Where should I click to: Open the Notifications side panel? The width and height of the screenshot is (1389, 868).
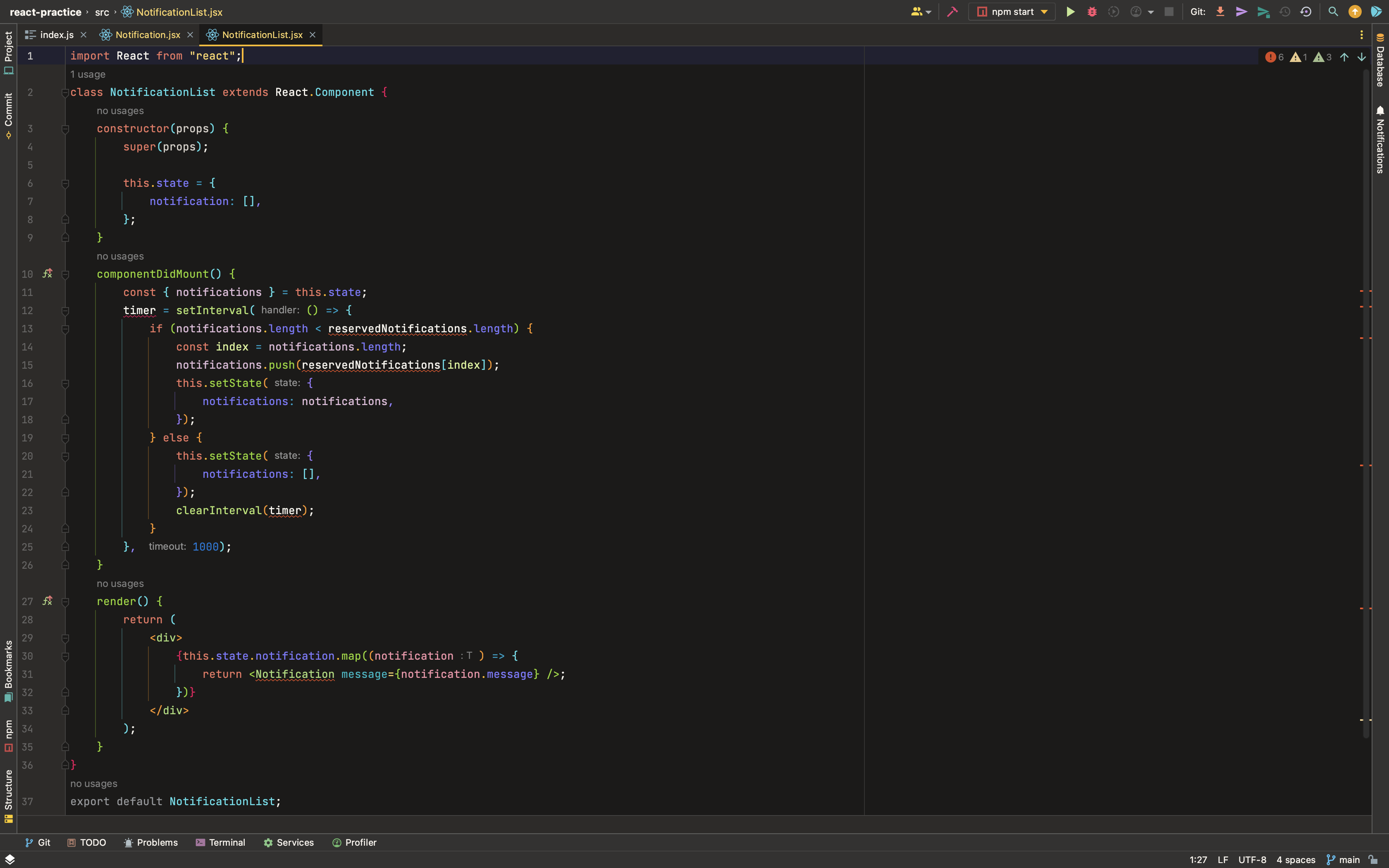(x=1380, y=140)
